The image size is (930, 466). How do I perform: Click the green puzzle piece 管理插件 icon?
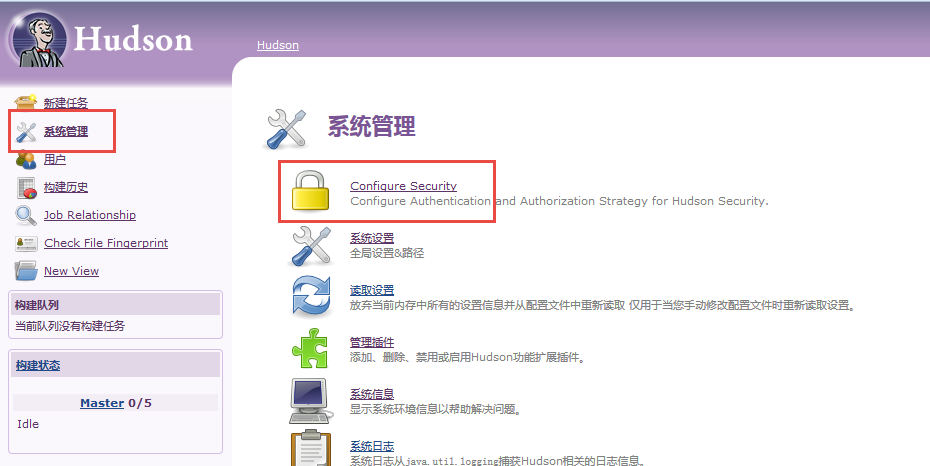click(310, 349)
